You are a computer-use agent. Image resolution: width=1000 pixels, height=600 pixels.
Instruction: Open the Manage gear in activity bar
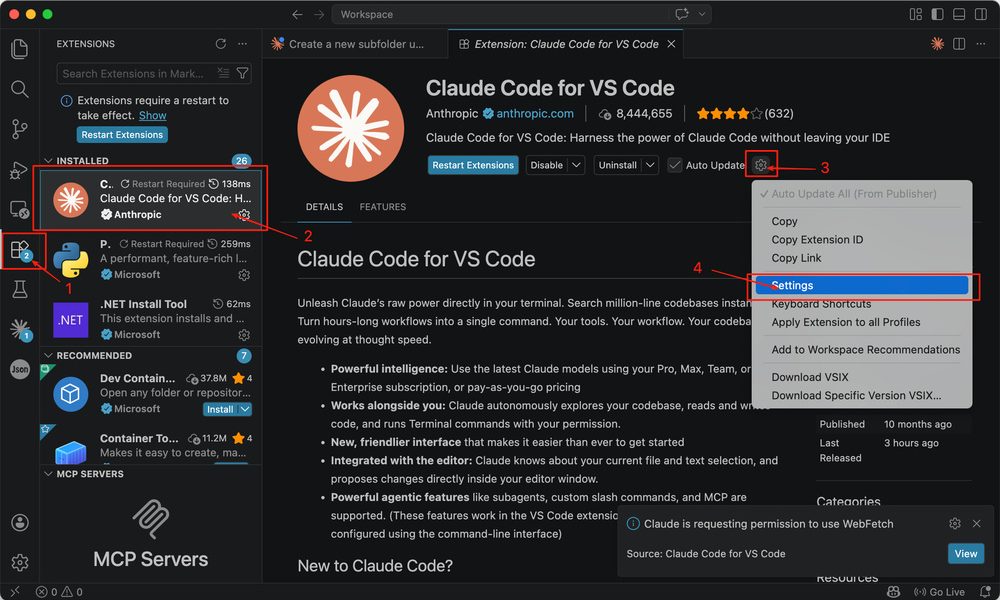(19, 562)
